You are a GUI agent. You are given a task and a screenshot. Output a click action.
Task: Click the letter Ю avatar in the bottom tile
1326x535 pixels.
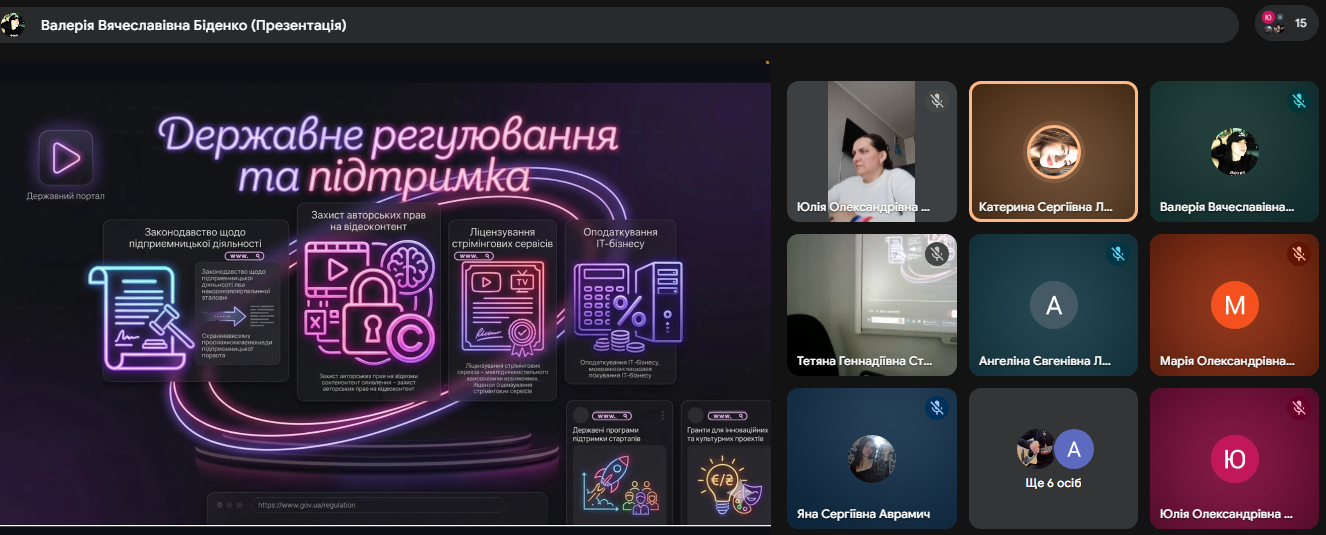pos(1235,459)
